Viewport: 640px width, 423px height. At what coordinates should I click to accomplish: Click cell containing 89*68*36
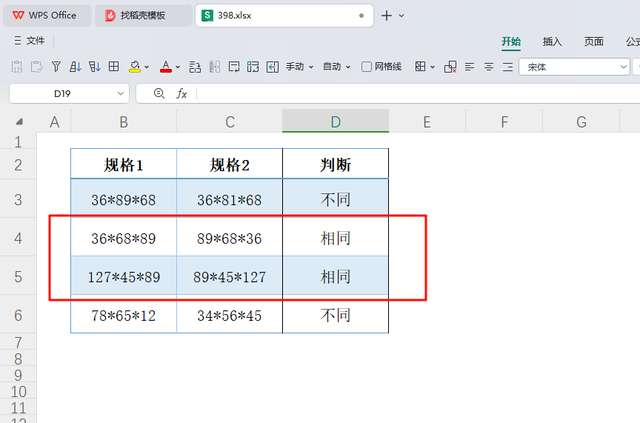click(x=230, y=238)
